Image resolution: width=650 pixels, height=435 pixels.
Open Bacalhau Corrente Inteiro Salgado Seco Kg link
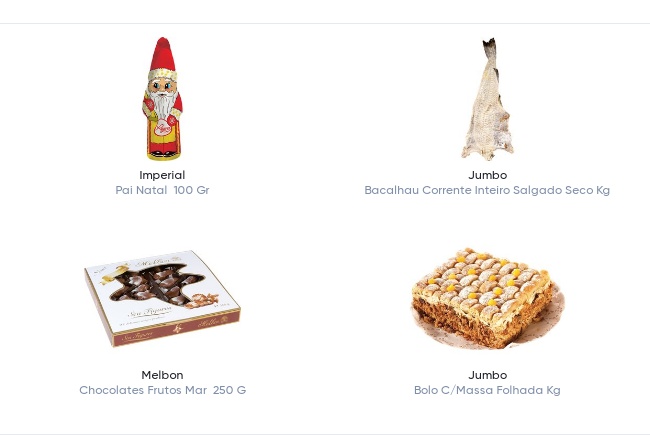[487, 190]
